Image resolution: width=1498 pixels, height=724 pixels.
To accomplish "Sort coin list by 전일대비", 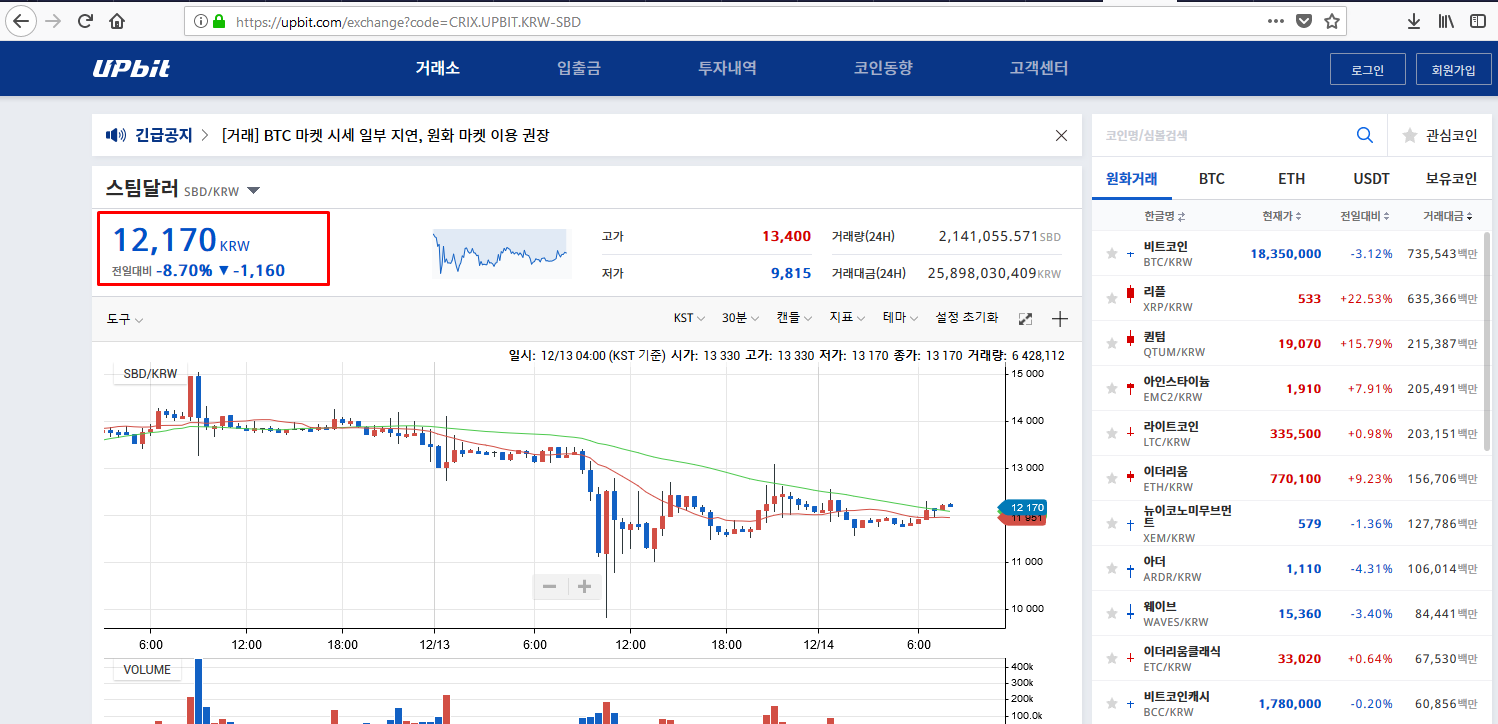I will [1365, 216].
